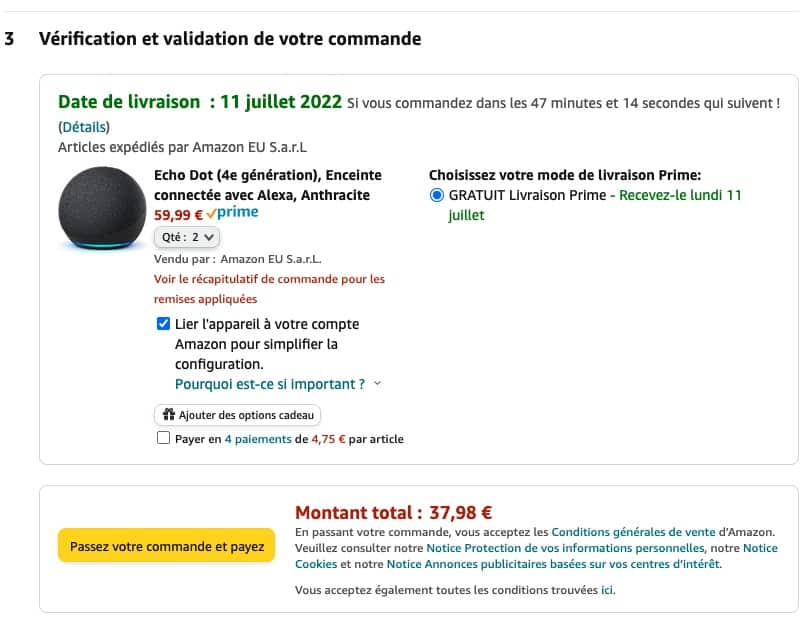Uncheck 'Lier l'appareil à votre compte' checkbox
Viewport: 810px width, 623px height.
tap(163, 324)
